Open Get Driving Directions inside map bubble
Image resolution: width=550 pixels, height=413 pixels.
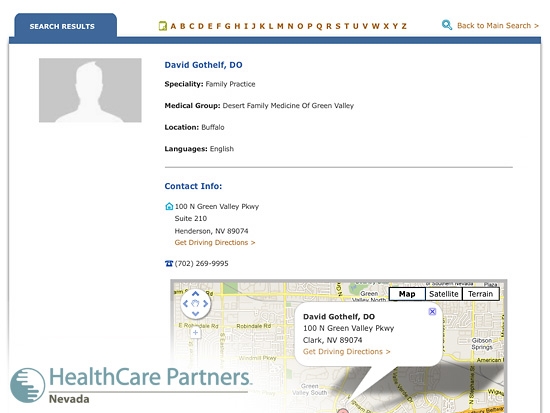(x=347, y=352)
